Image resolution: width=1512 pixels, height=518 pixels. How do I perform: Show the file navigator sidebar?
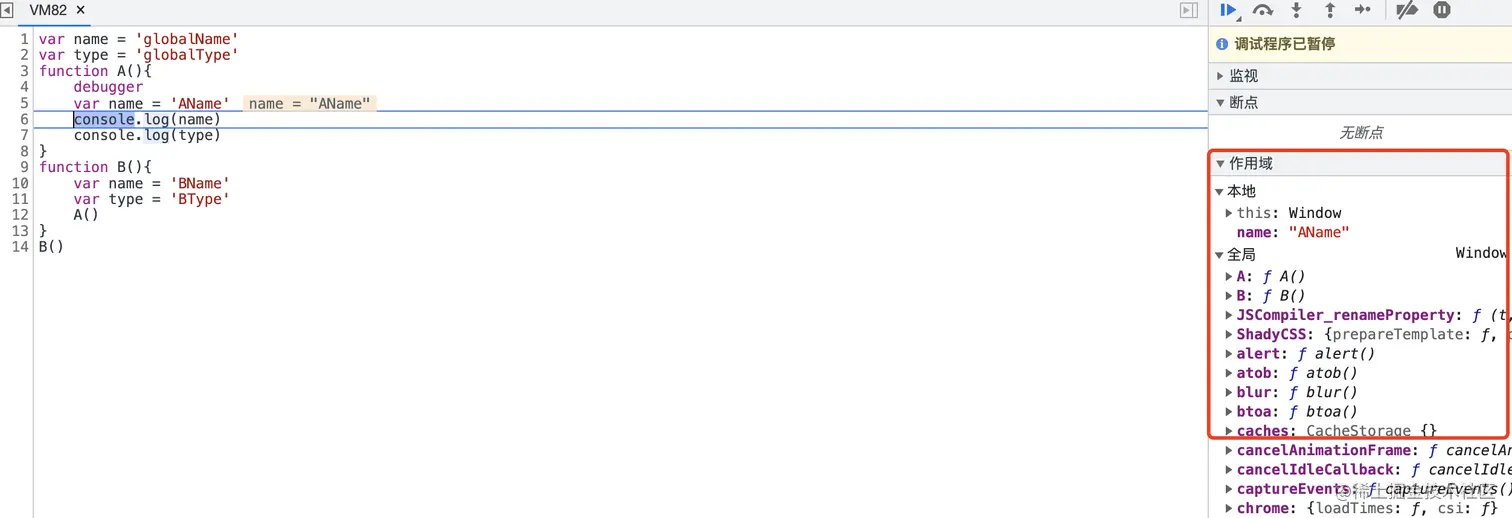7,10
